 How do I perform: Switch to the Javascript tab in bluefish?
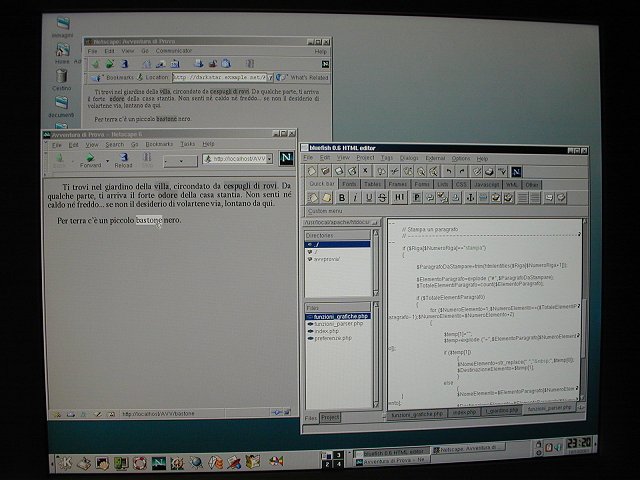pos(486,185)
